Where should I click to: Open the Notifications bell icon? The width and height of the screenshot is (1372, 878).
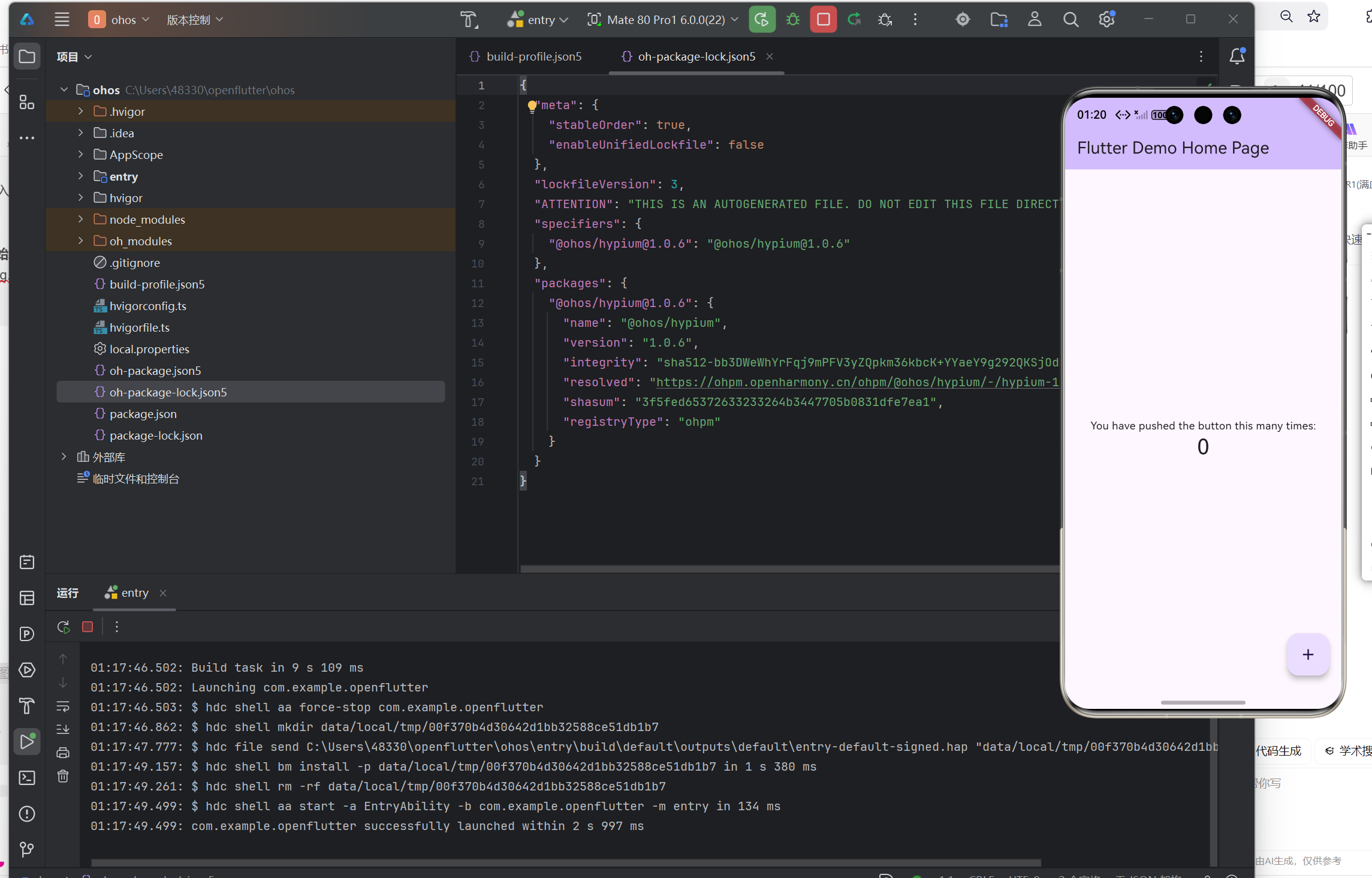[1237, 56]
